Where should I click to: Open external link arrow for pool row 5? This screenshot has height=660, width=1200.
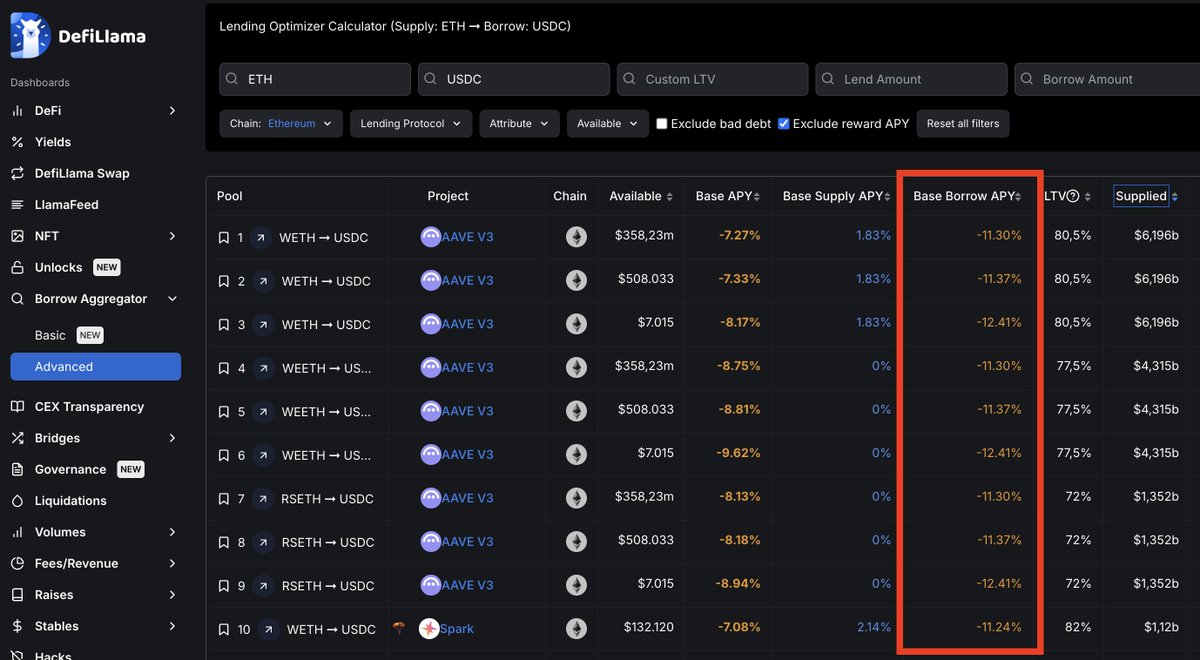click(x=261, y=412)
